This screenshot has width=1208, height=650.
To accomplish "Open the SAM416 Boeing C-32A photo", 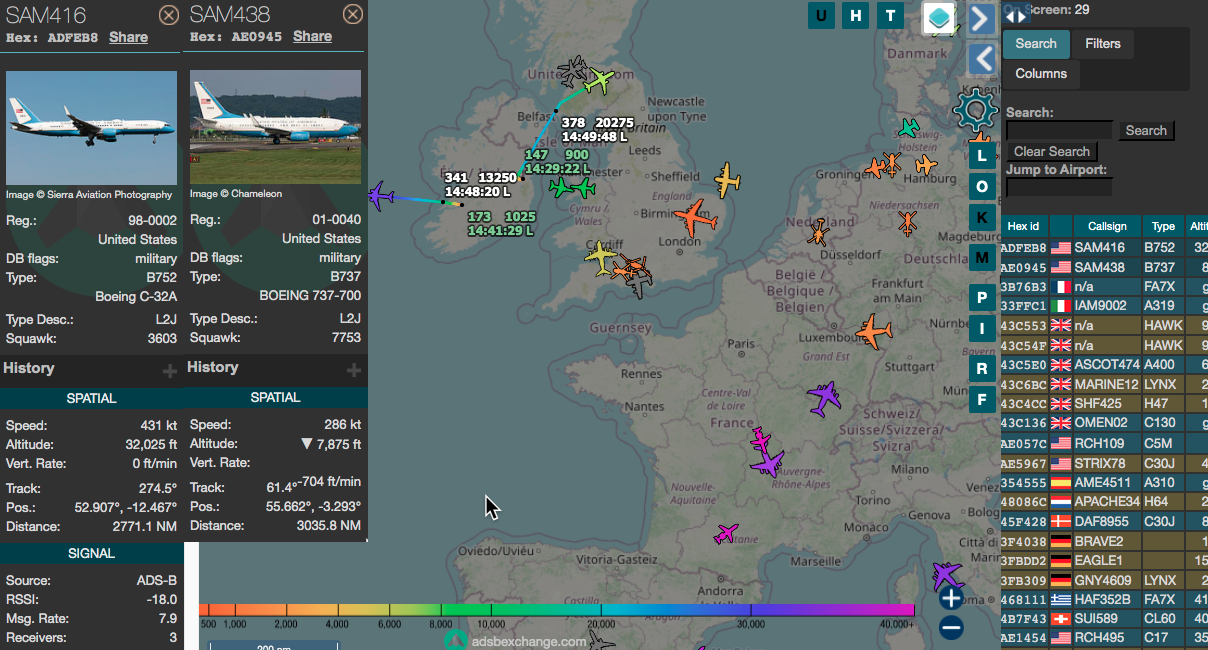I will tap(92, 128).
